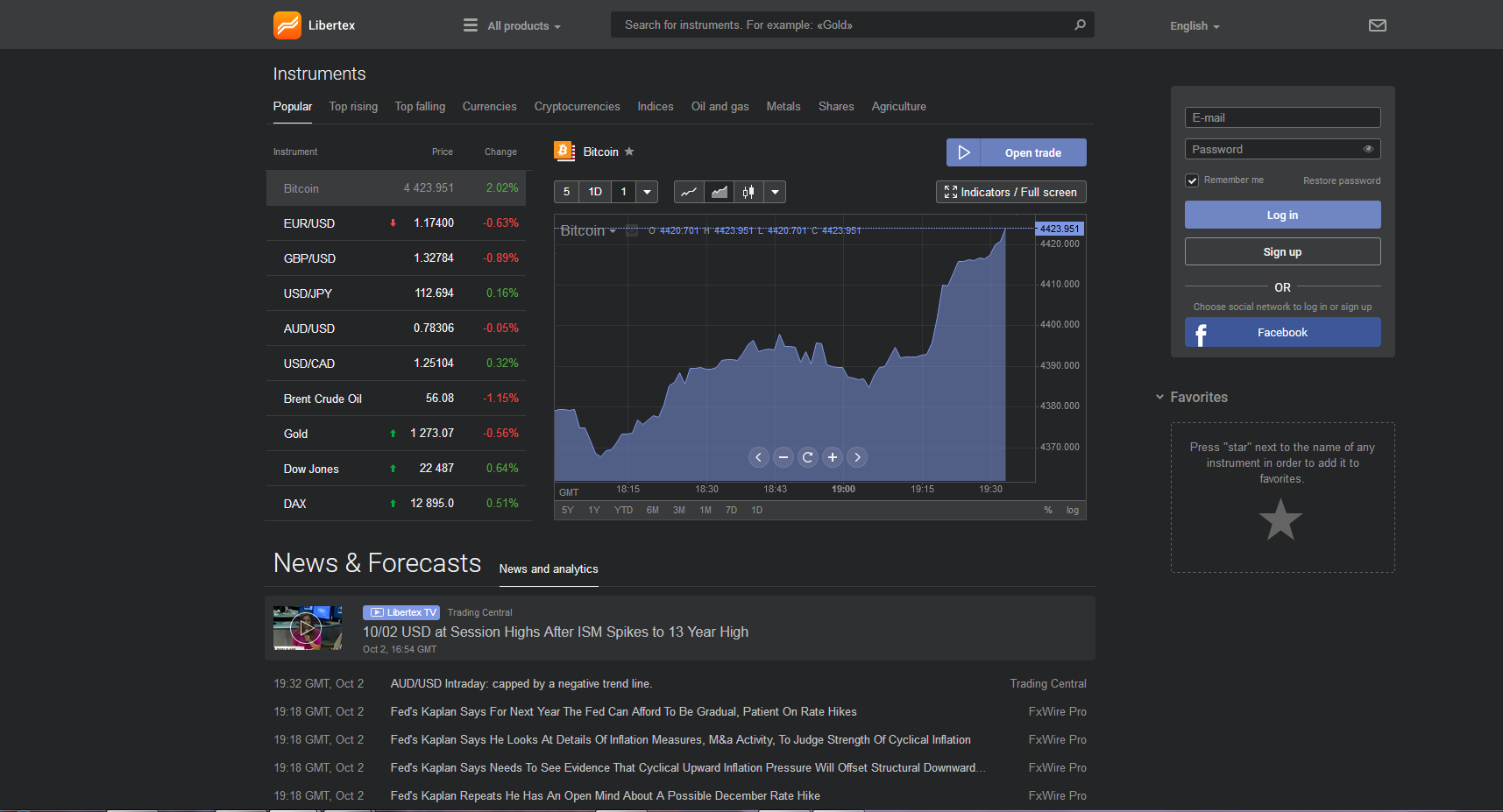Open the mail envelope icon
This screenshot has width=1503, height=812.
click(1378, 25)
